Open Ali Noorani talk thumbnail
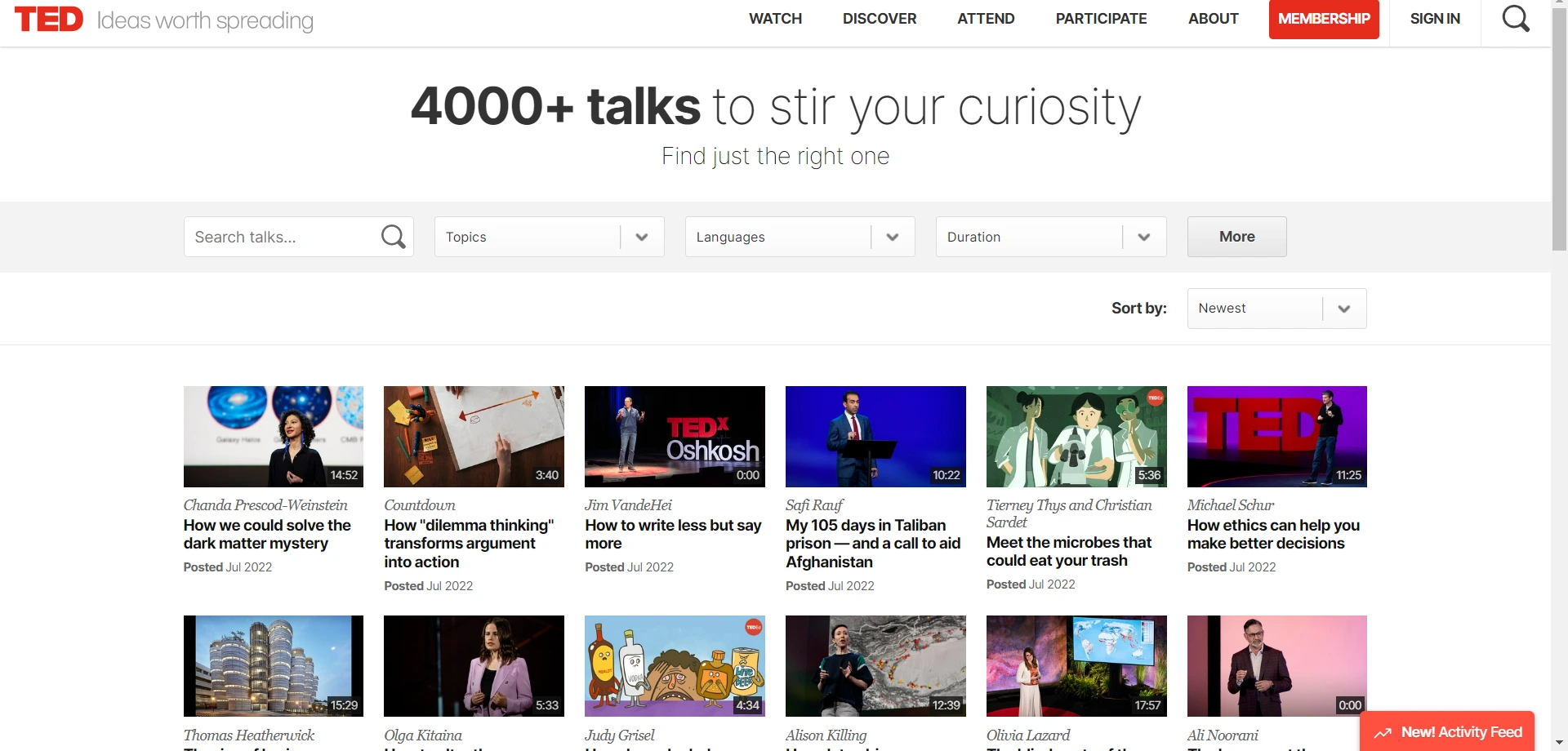This screenshot has height=751, width=1568. tap(1277, 666)
